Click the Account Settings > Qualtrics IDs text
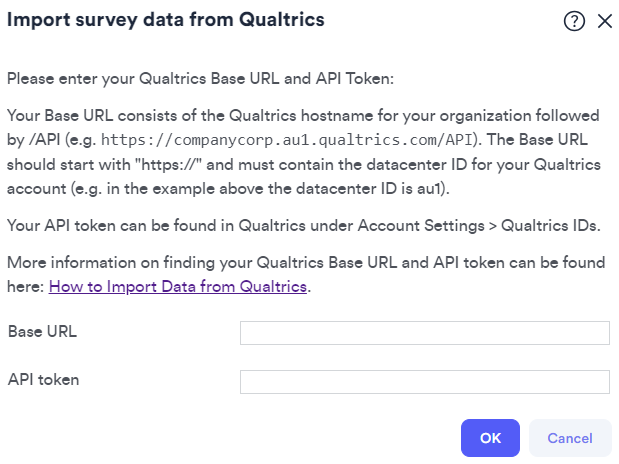 [479, 226]
